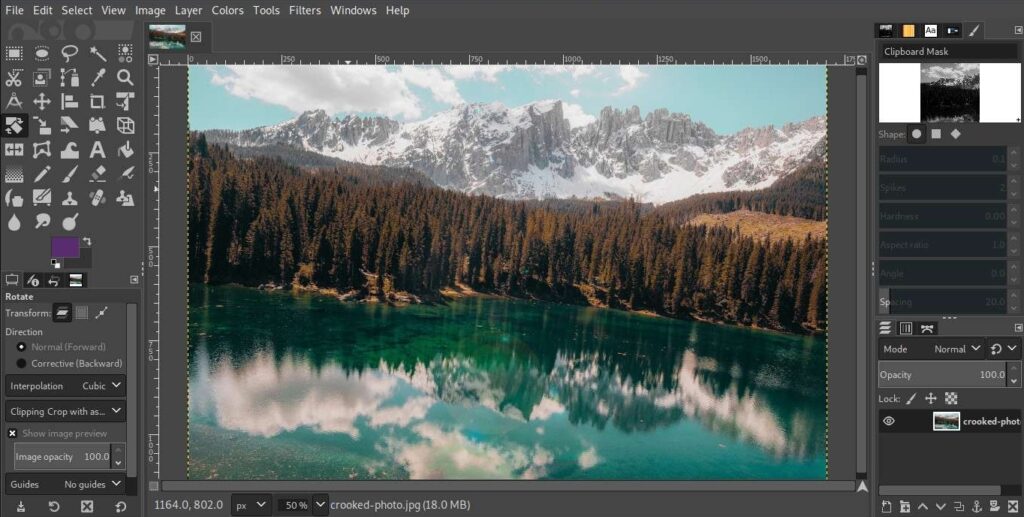Screen dimensions: 1024x517
Task: Hide the crooked-photo layer with eye icon
Action: coord(888,421)
